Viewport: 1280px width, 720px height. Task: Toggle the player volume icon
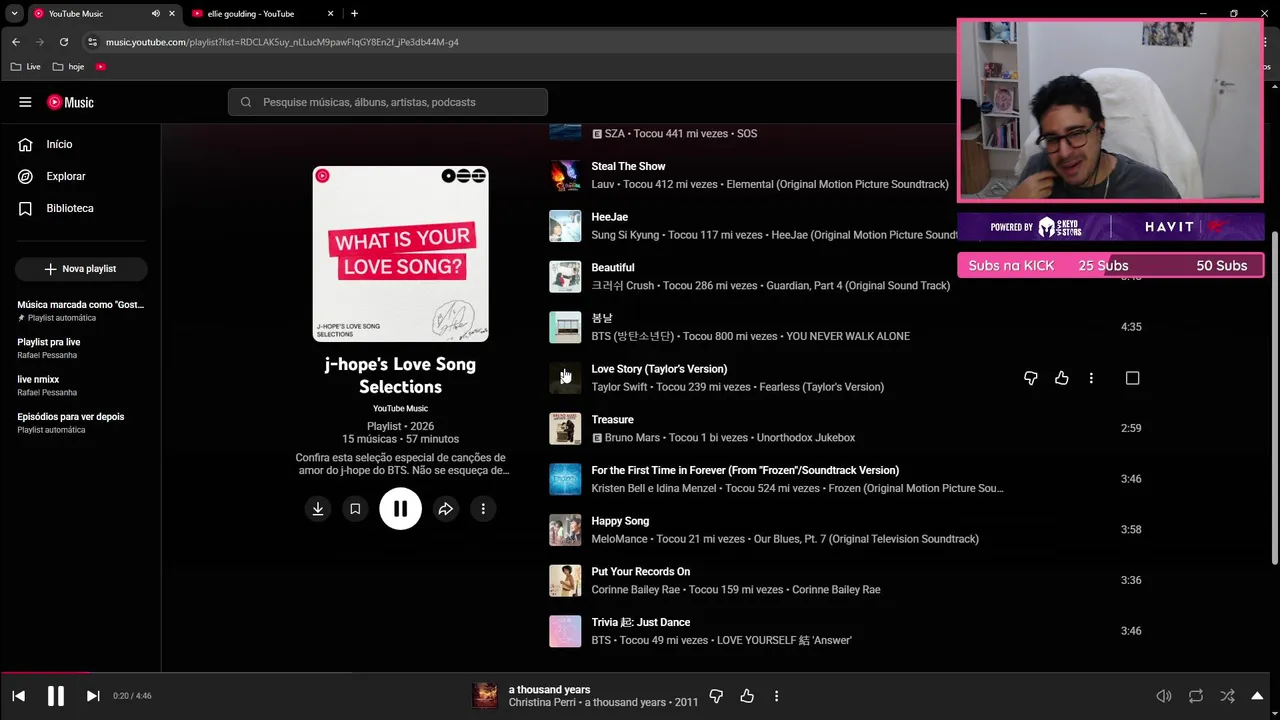pos(1164,696)
